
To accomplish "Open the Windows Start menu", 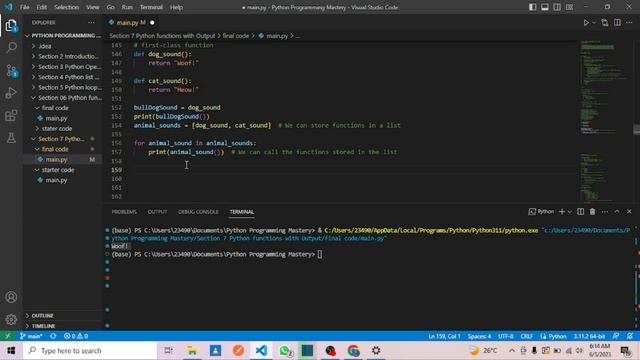I will coord(11,351).
